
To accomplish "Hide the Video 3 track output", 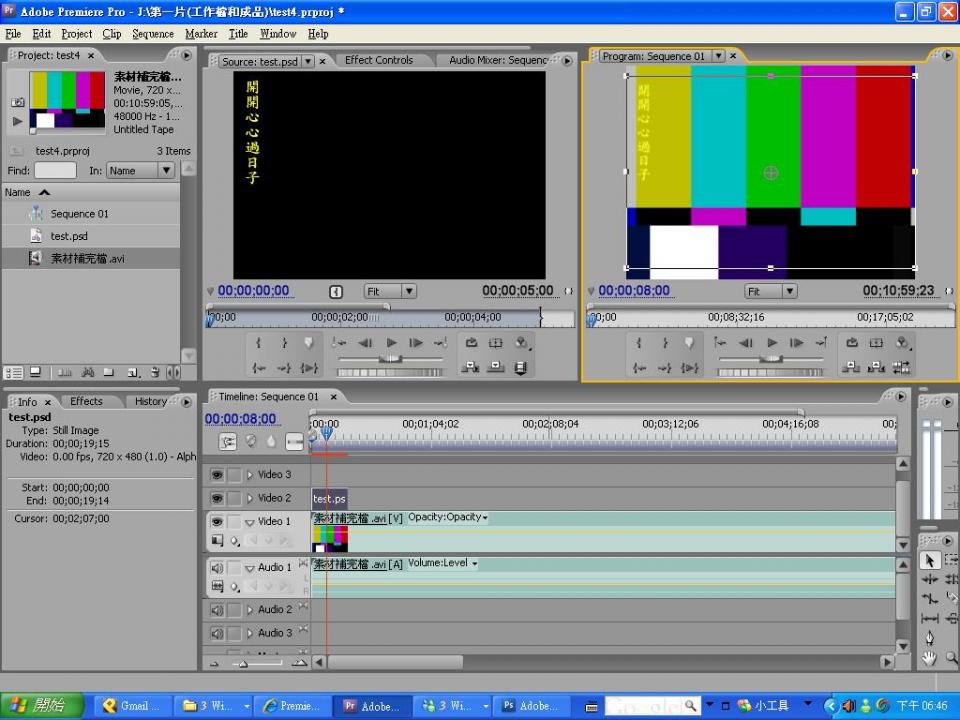I will [217, 475].
